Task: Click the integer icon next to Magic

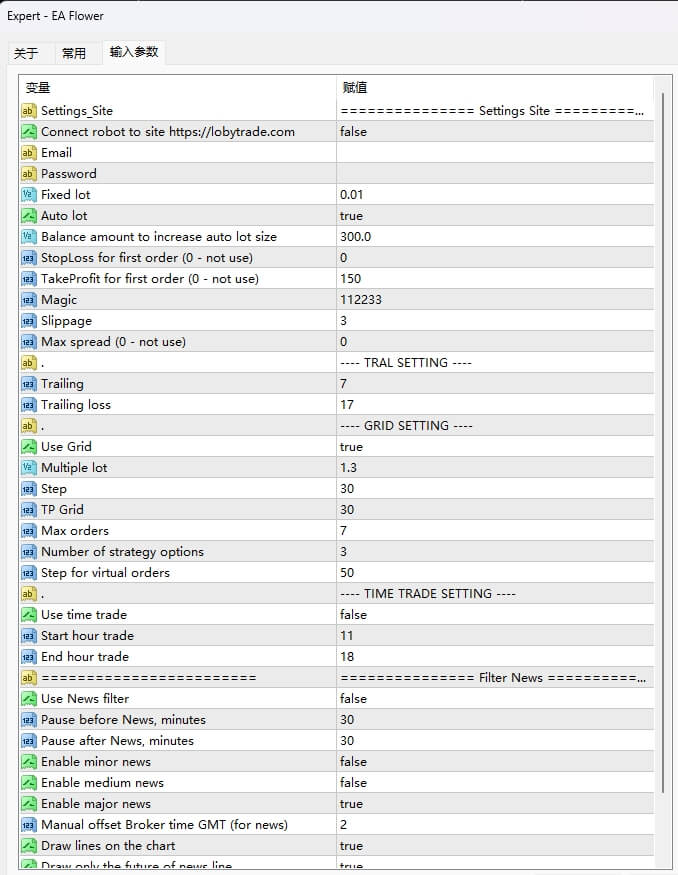Action: point(28,300)
